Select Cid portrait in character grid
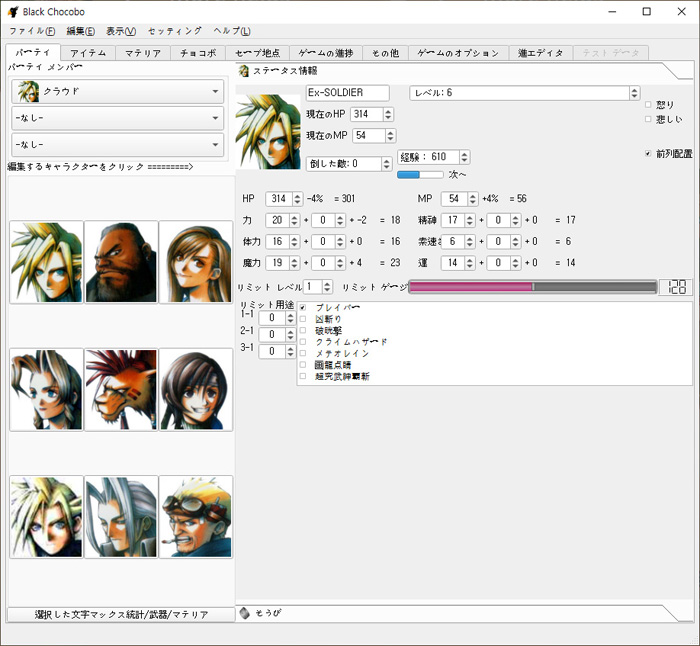The height and width of the screenshot is (646, 700). point(196,517)
